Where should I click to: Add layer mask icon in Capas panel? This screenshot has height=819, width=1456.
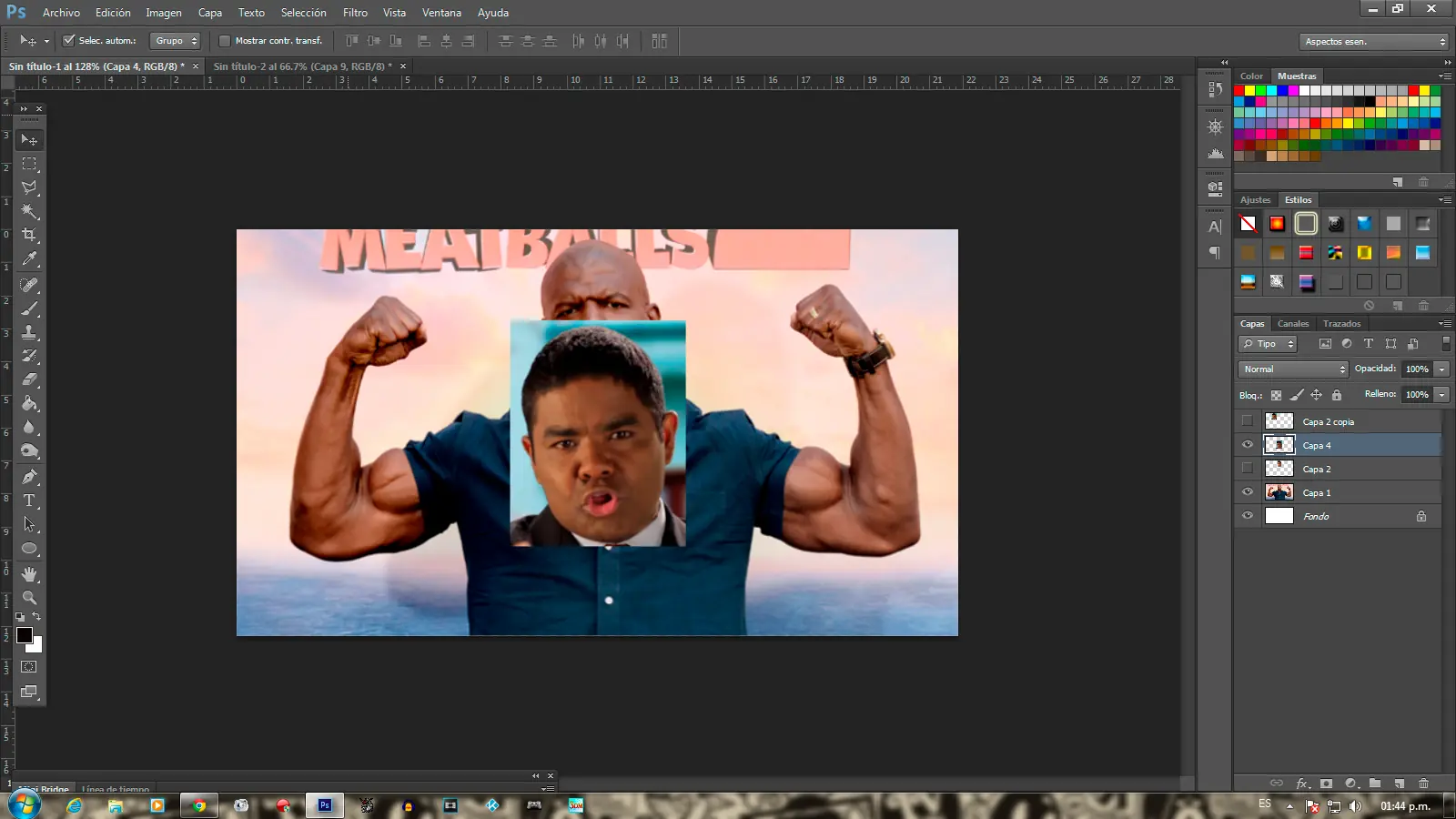1326,783
